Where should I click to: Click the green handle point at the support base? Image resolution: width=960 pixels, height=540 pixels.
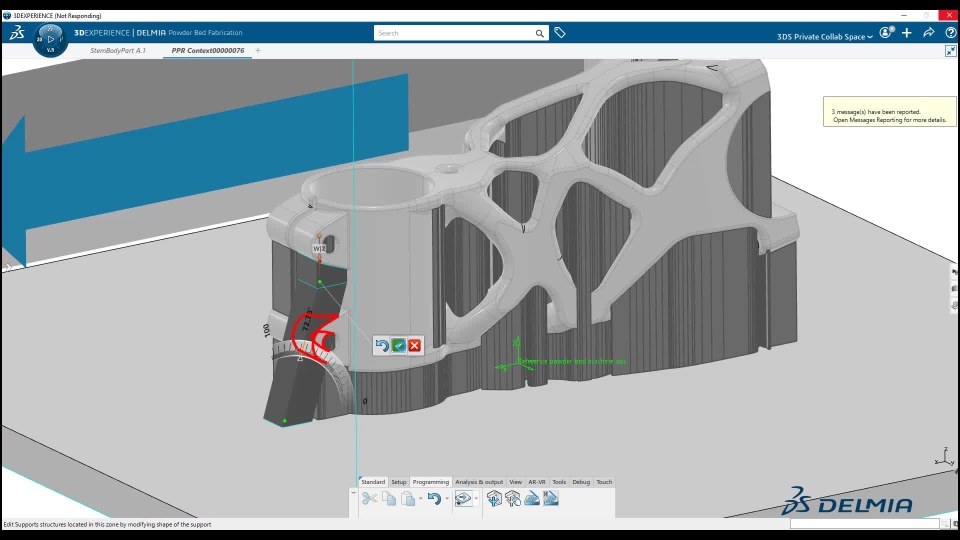point(285,421)
